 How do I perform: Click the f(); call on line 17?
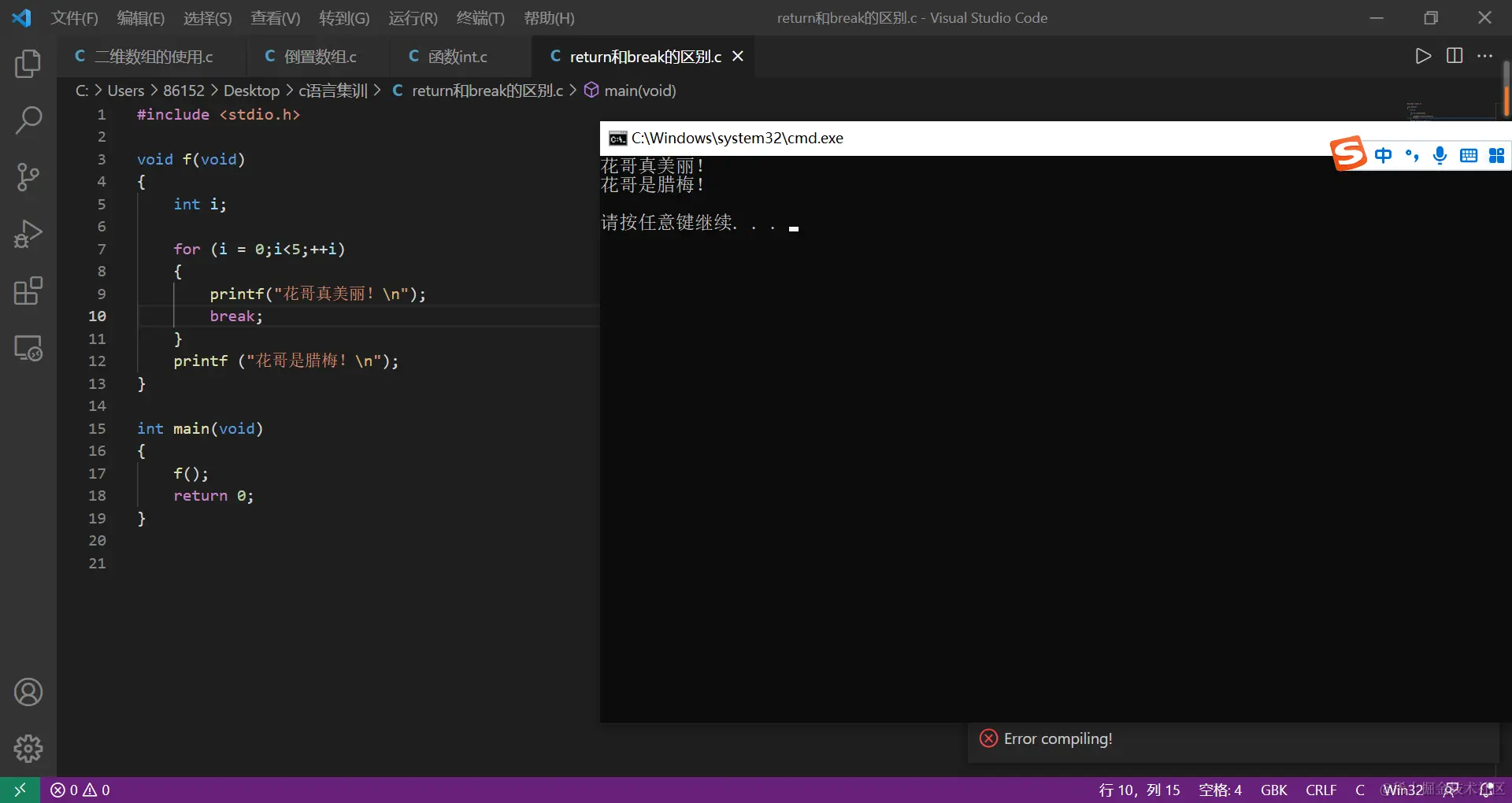pos(191,473)
